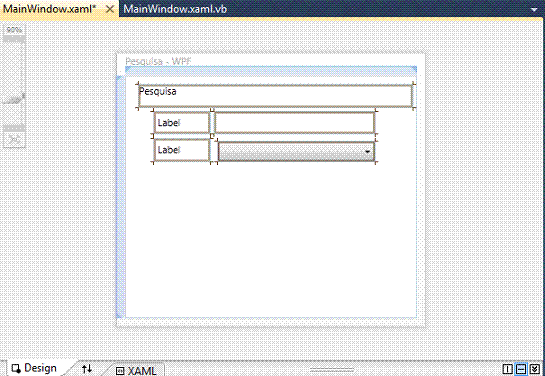Screen dimensions: 545x376
Task: Click the pane splitter grip handle
Action: [332, 369]
